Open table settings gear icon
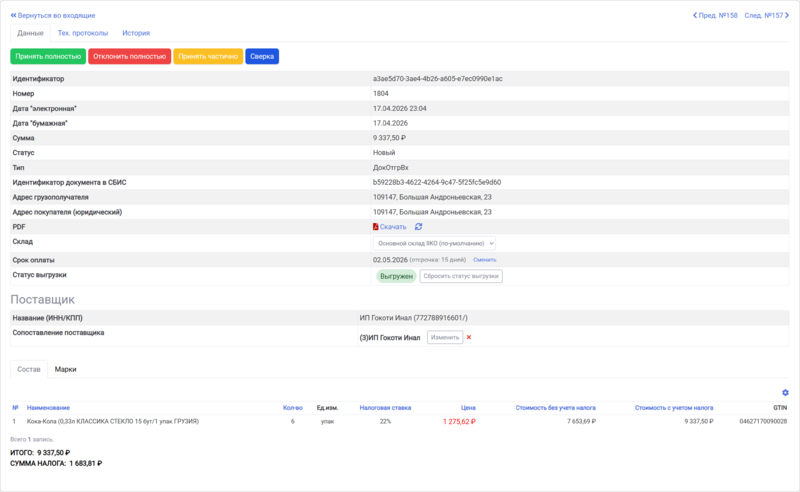 [x=785, y=392]
